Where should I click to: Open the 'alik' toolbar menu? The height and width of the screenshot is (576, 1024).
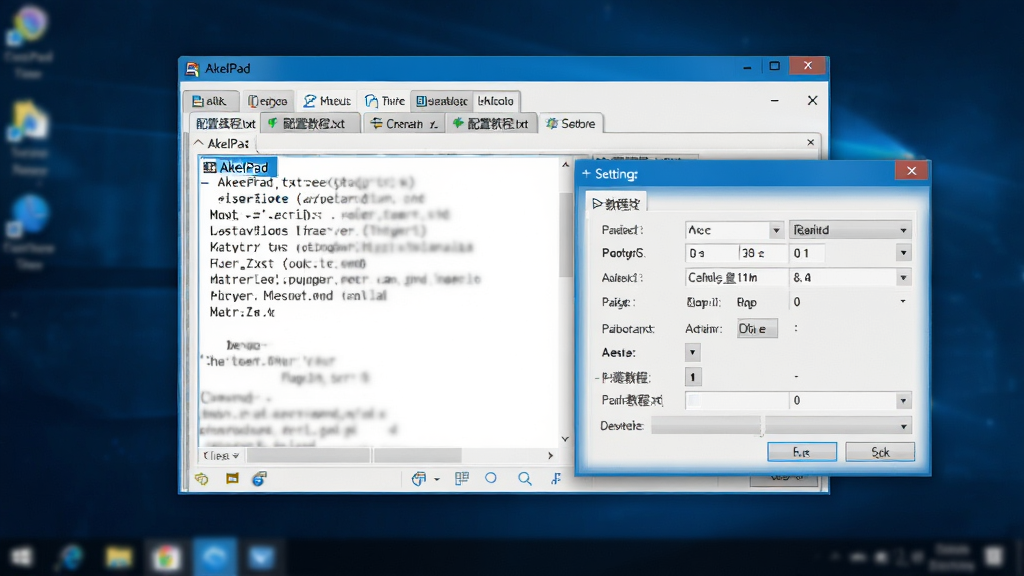point(210,101)
